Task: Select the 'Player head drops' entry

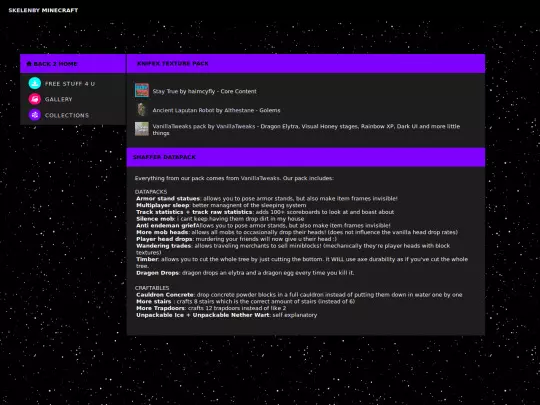Action: pyautogui.click(x=237, y=239)
